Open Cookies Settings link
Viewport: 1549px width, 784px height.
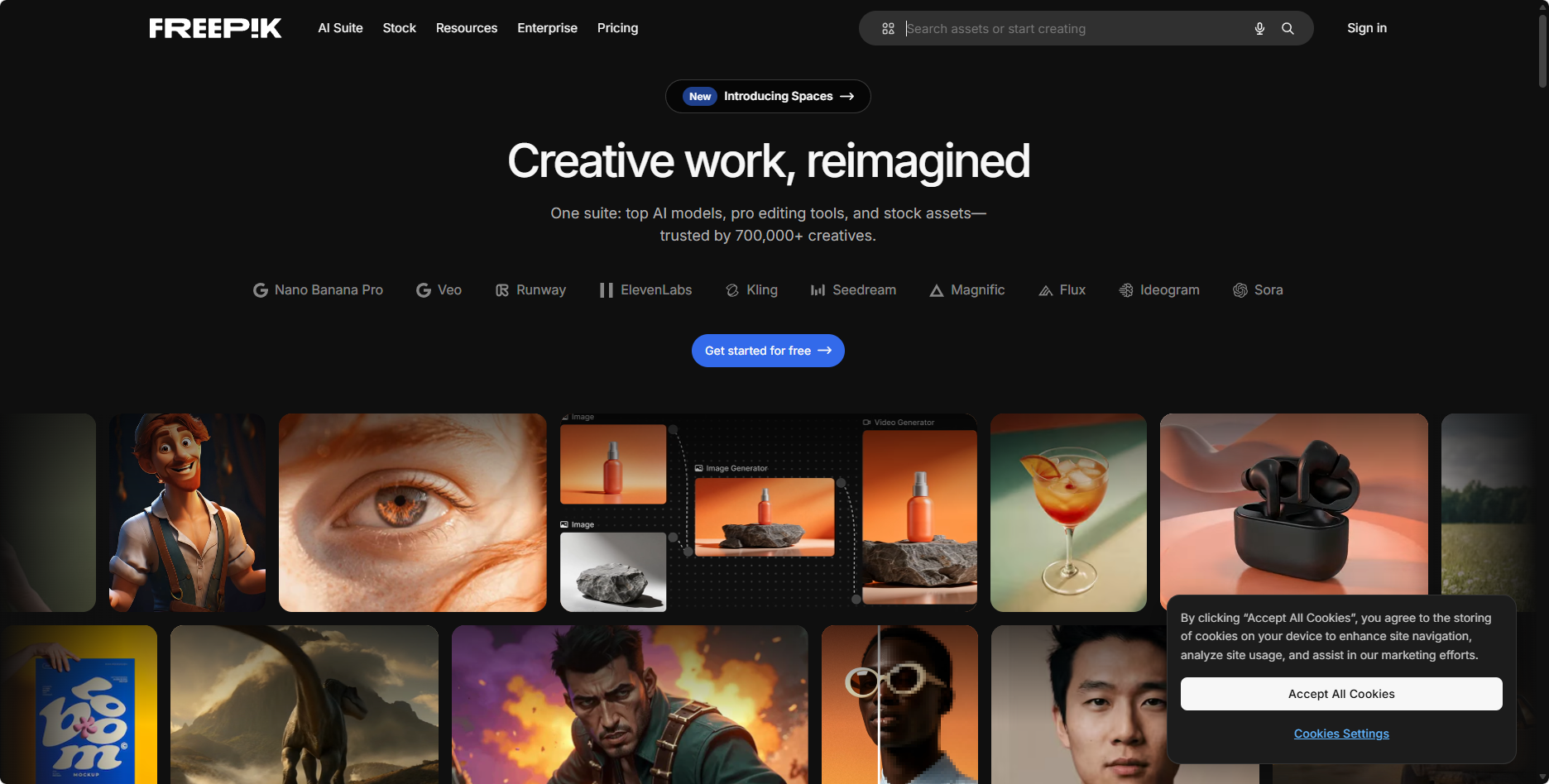[1340, 734]
